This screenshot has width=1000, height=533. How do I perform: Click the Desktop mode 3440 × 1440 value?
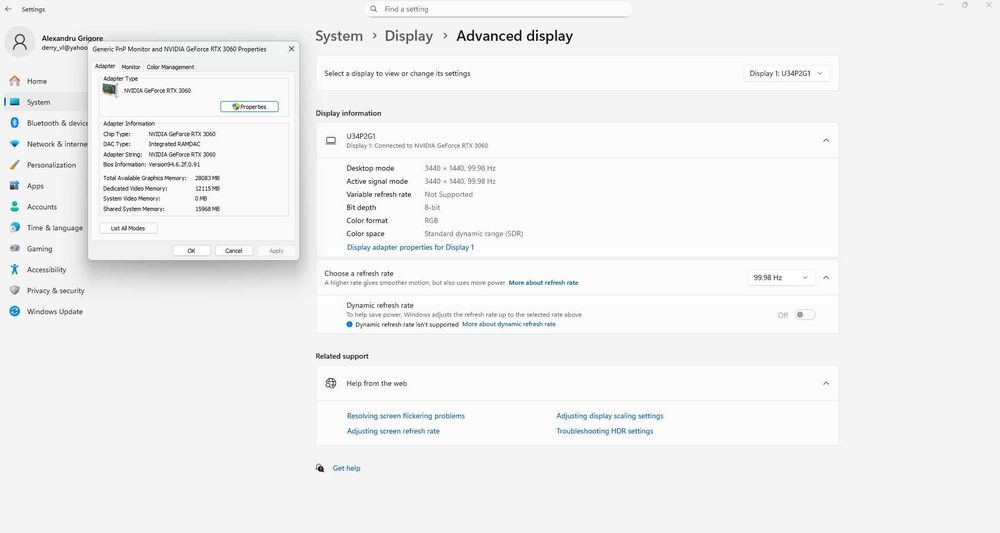460,168
